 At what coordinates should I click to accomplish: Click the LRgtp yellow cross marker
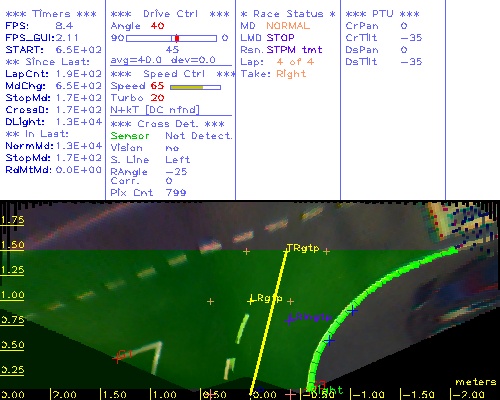coord(251,301)
